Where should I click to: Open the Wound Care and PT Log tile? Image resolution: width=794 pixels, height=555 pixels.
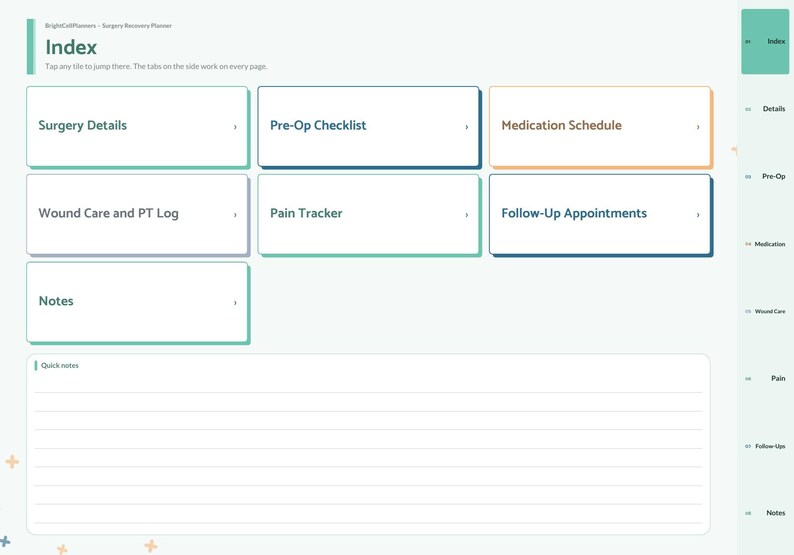pyautogui.click(x=137, y=214)
